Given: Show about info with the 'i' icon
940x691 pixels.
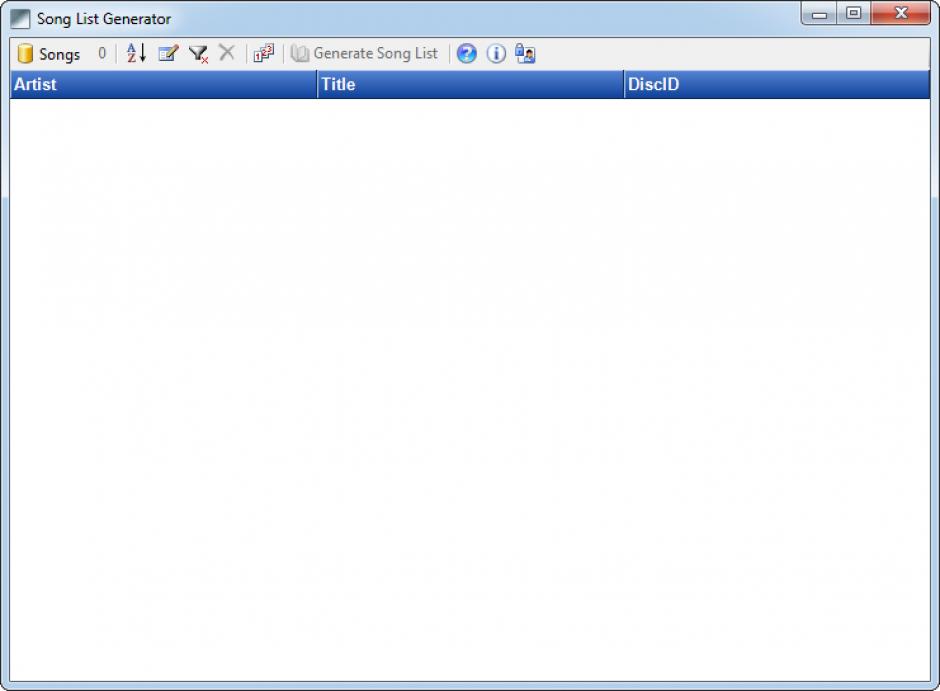Looking at the screenshot, I should (x=496, y=54).
